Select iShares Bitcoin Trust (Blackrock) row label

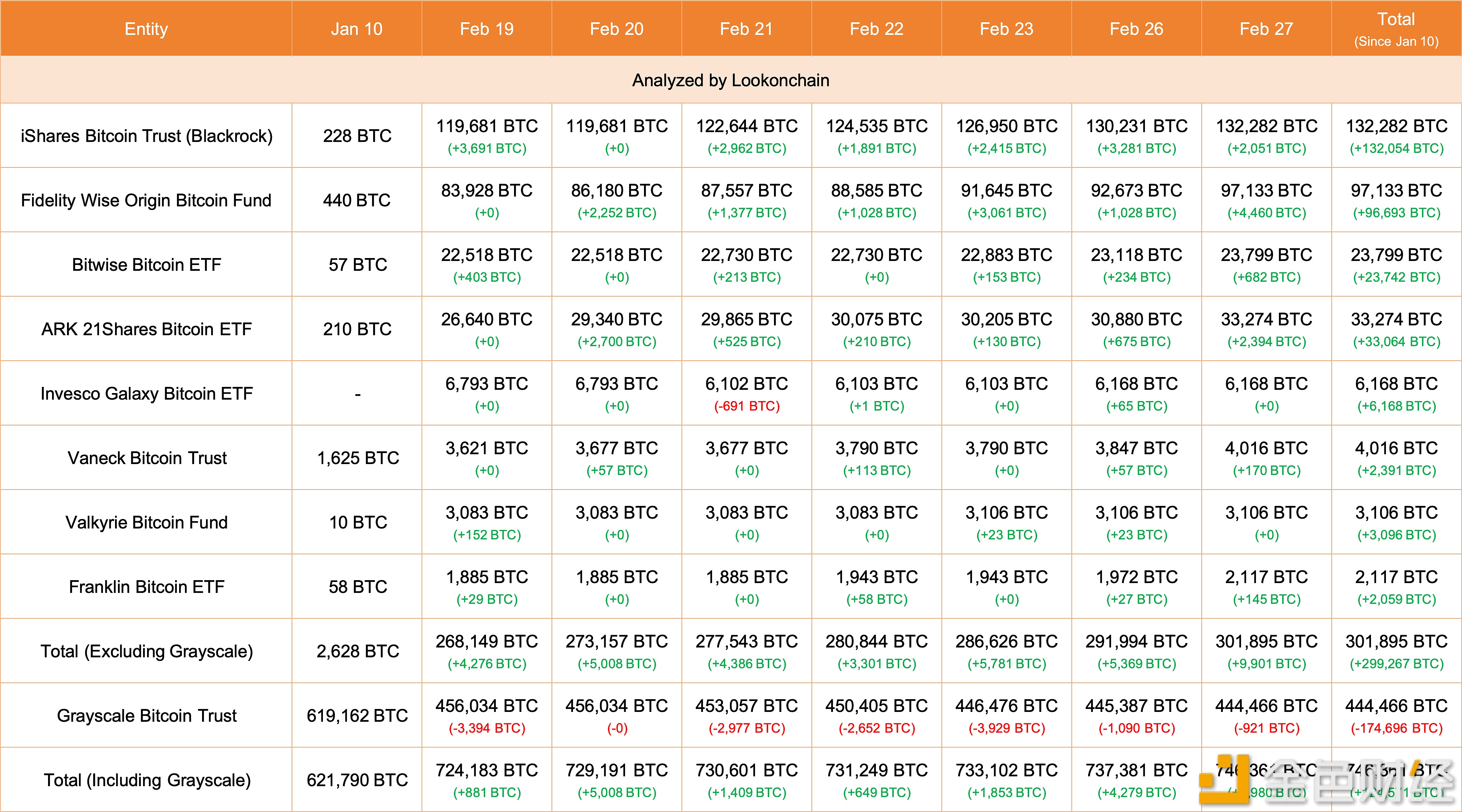click(x=146, y=136)
